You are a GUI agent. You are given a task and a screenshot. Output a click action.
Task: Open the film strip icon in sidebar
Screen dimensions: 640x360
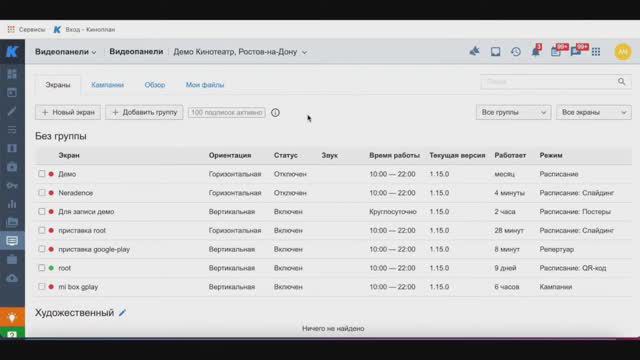coord(12,148)
